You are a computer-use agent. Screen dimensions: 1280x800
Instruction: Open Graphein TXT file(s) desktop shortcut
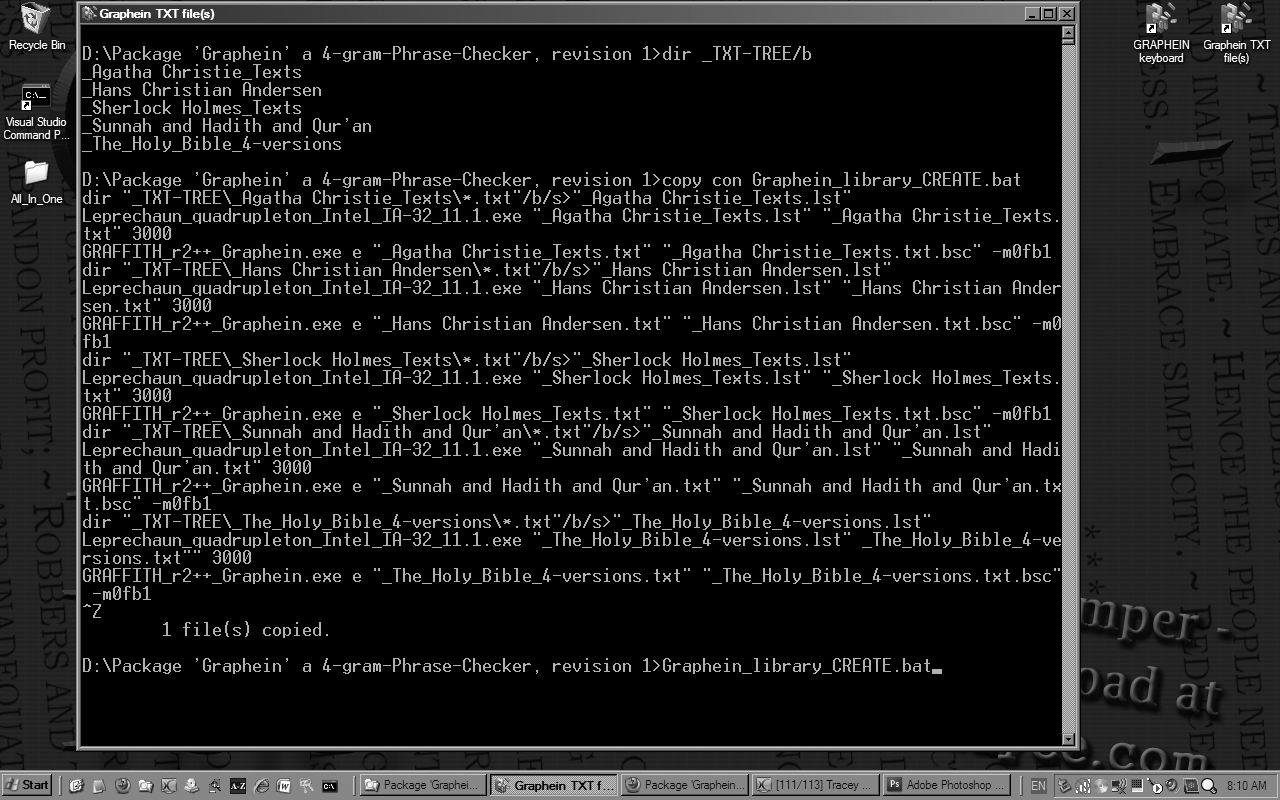click(1237, 33)
